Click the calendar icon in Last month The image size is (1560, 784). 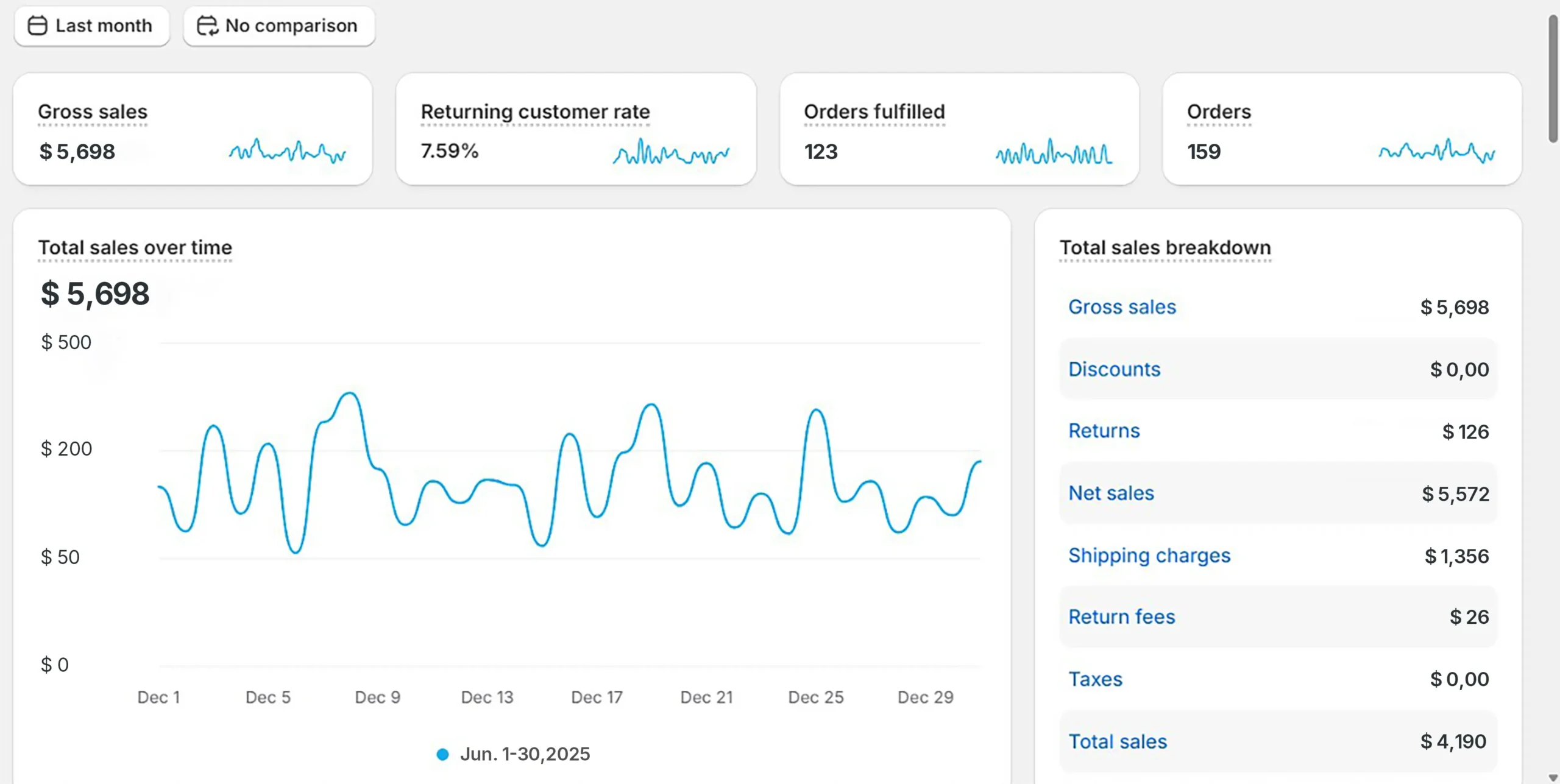tap(38, 26)
